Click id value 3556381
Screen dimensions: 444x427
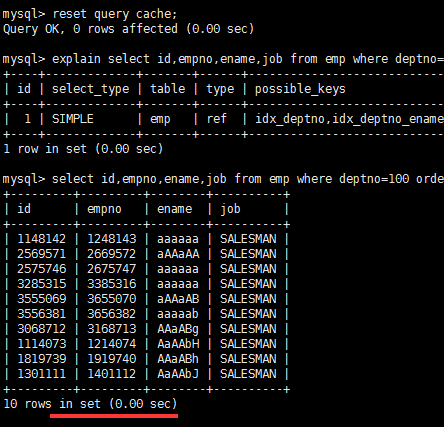[x=42, y=314]
